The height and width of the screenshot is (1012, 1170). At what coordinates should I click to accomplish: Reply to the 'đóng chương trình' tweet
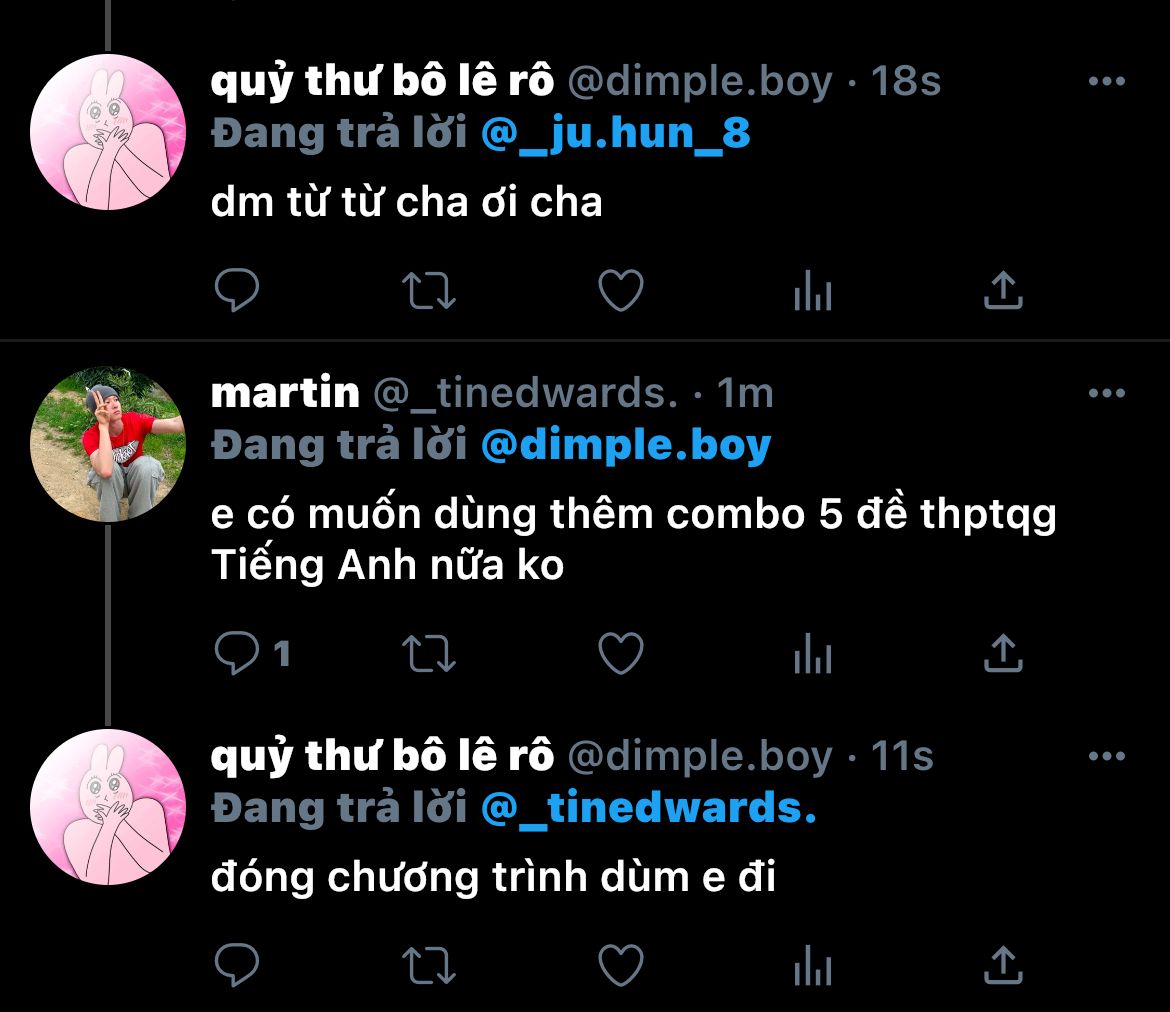pyautogui.click(x=237, y=965)
